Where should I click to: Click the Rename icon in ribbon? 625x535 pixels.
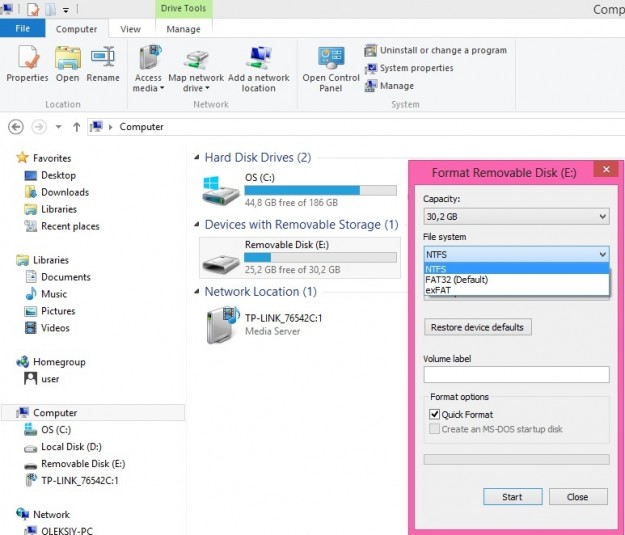point(102,58)
